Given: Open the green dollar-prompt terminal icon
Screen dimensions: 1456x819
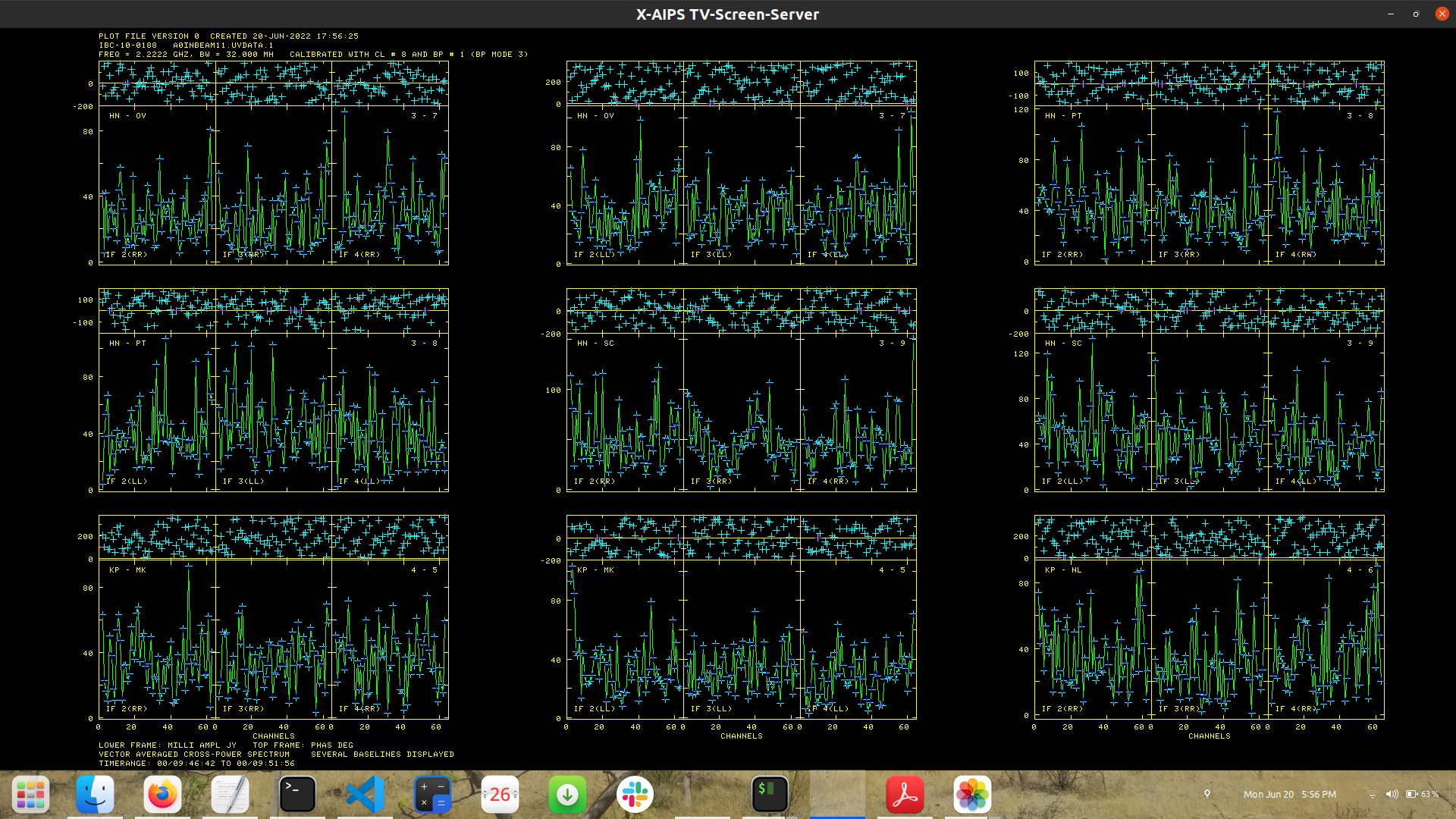Looking at the screenshot, I should (770, 795).
